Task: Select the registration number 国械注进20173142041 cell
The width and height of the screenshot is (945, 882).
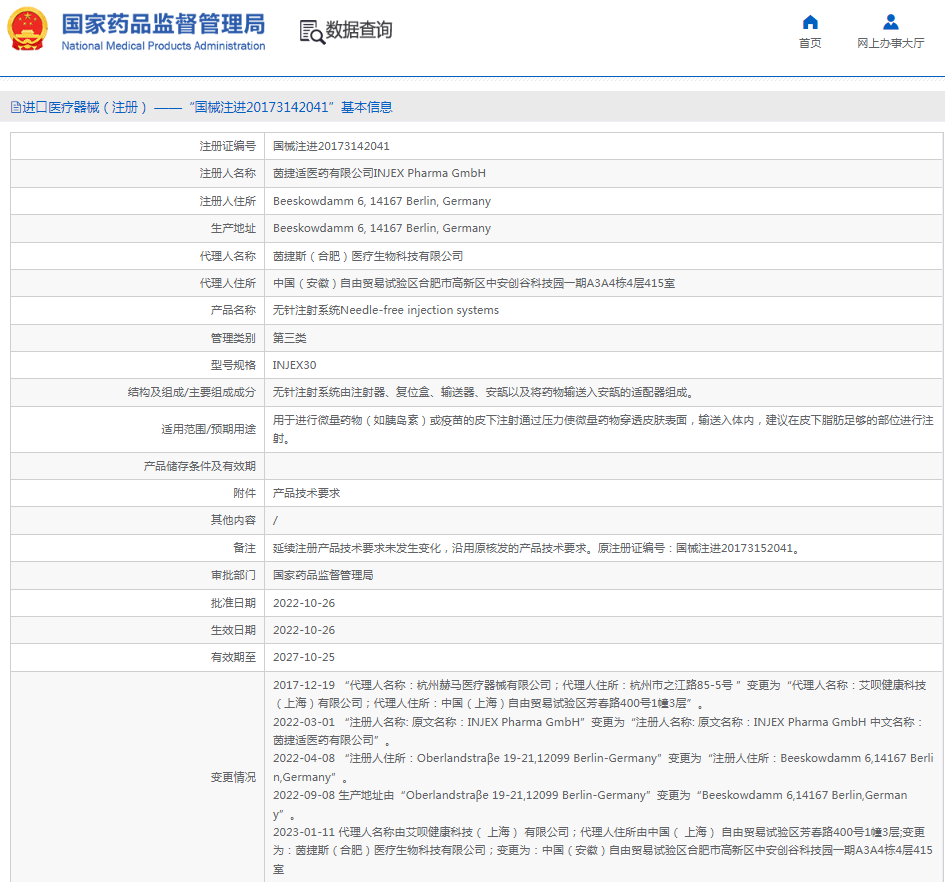Action: tap(331, 146)
